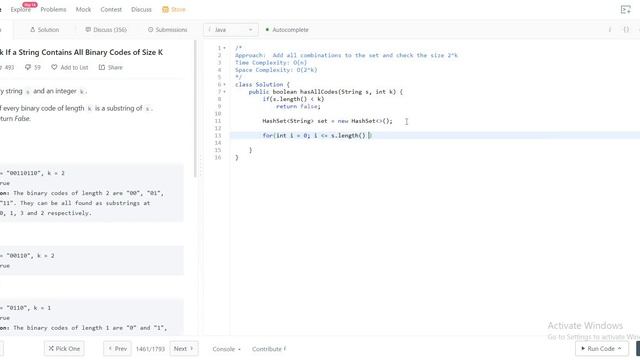This screenshot has width=640, height=360.
Task: Click the Pick One button
Action: point(64,349)
